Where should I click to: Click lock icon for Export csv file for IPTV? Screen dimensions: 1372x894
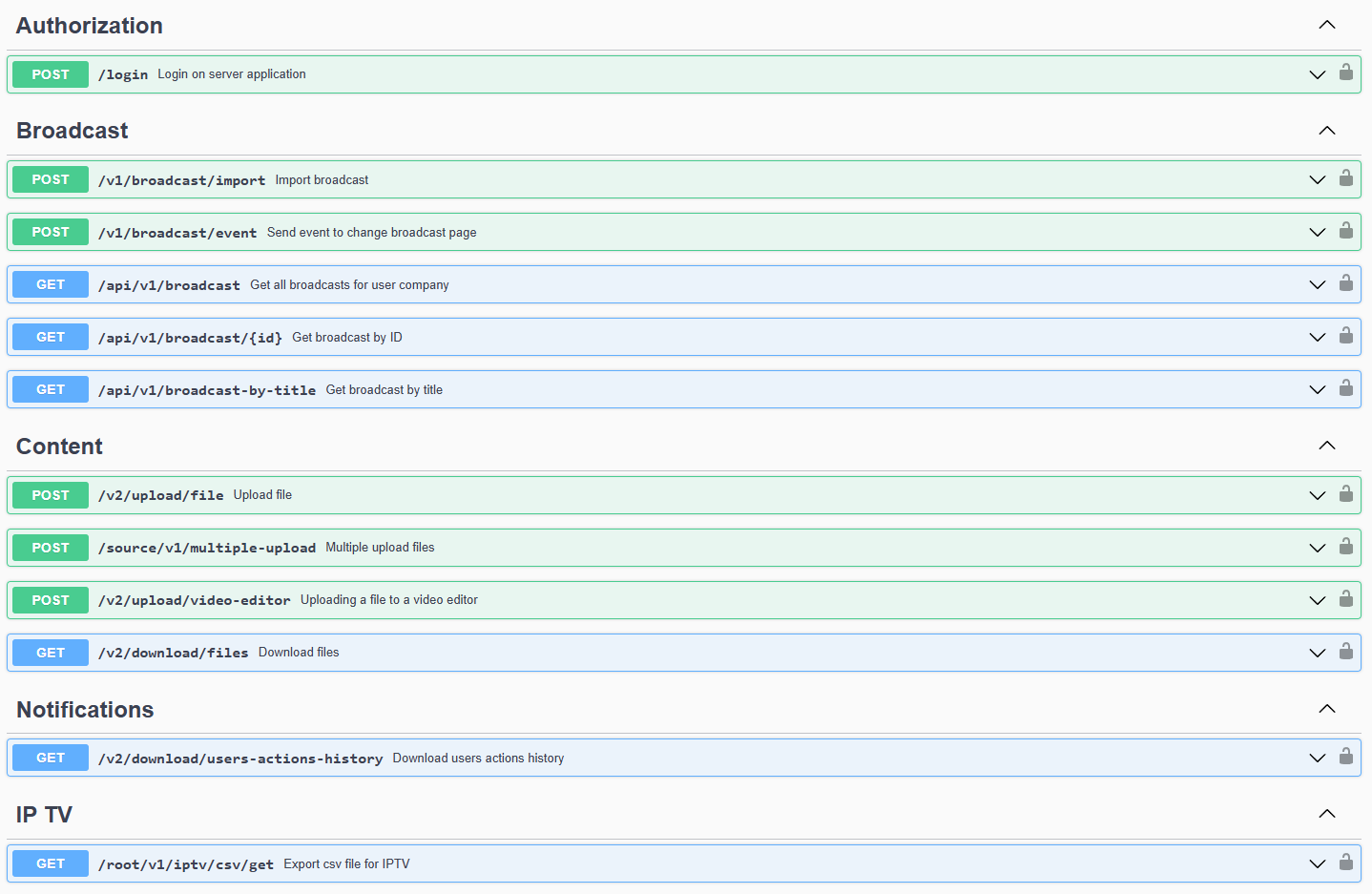pos(1345,863)
